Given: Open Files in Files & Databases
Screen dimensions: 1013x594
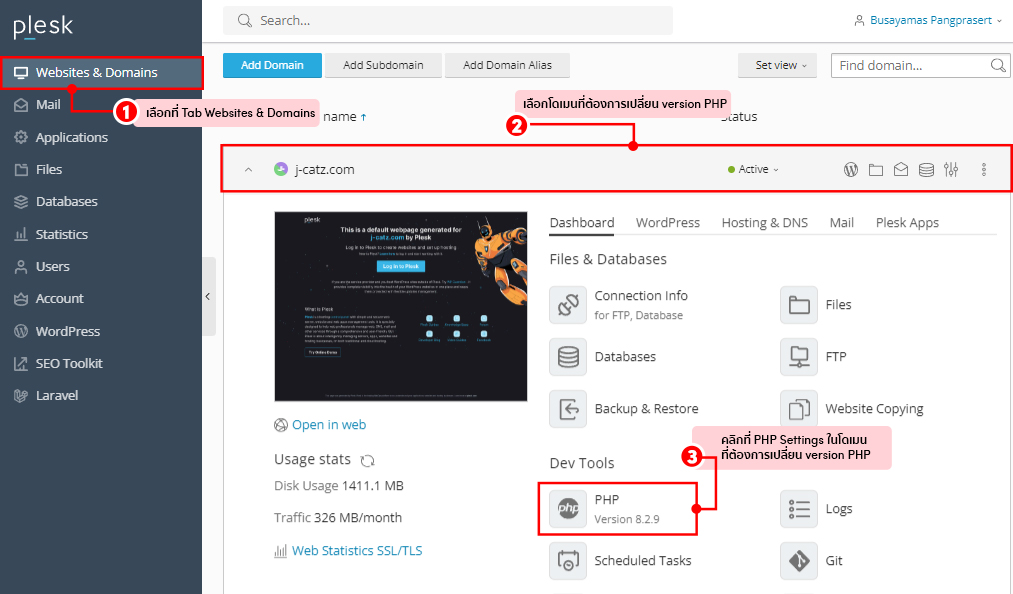Looking at the screenshot, I should coord(816,304).
